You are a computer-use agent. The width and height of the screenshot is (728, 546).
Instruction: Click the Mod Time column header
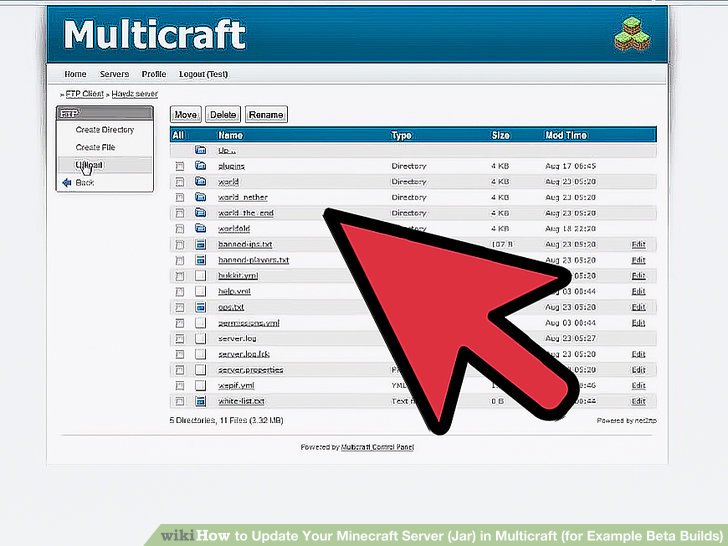pyautogui.click(x=566, y=135)
